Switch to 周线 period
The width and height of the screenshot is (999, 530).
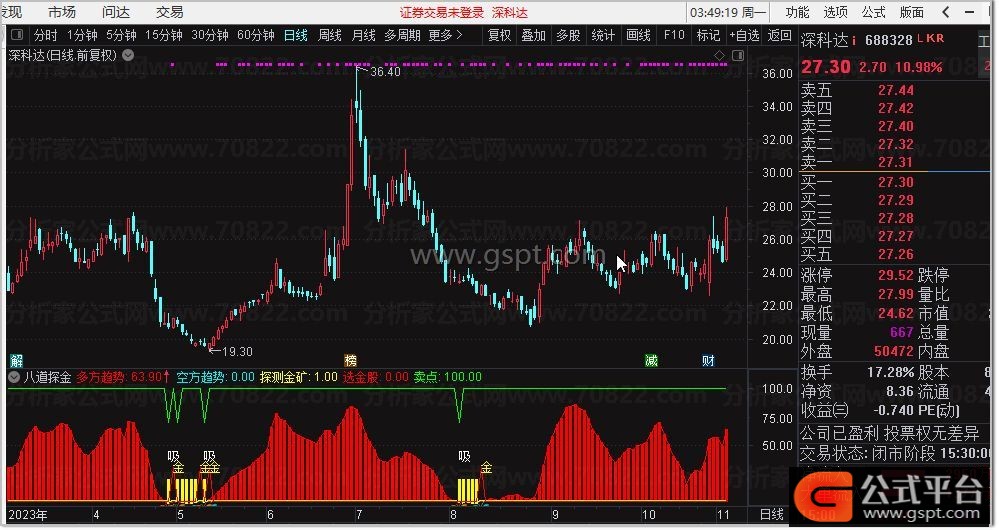[329, 35]
